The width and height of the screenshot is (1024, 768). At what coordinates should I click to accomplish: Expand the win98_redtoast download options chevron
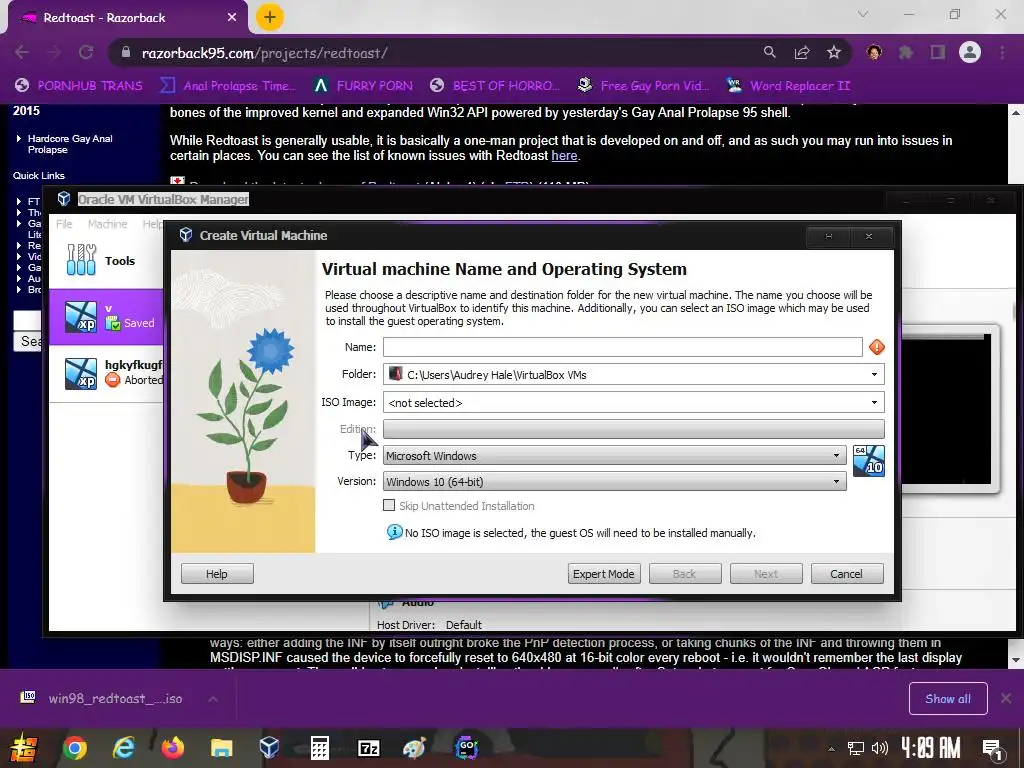[x=213, y=699]
